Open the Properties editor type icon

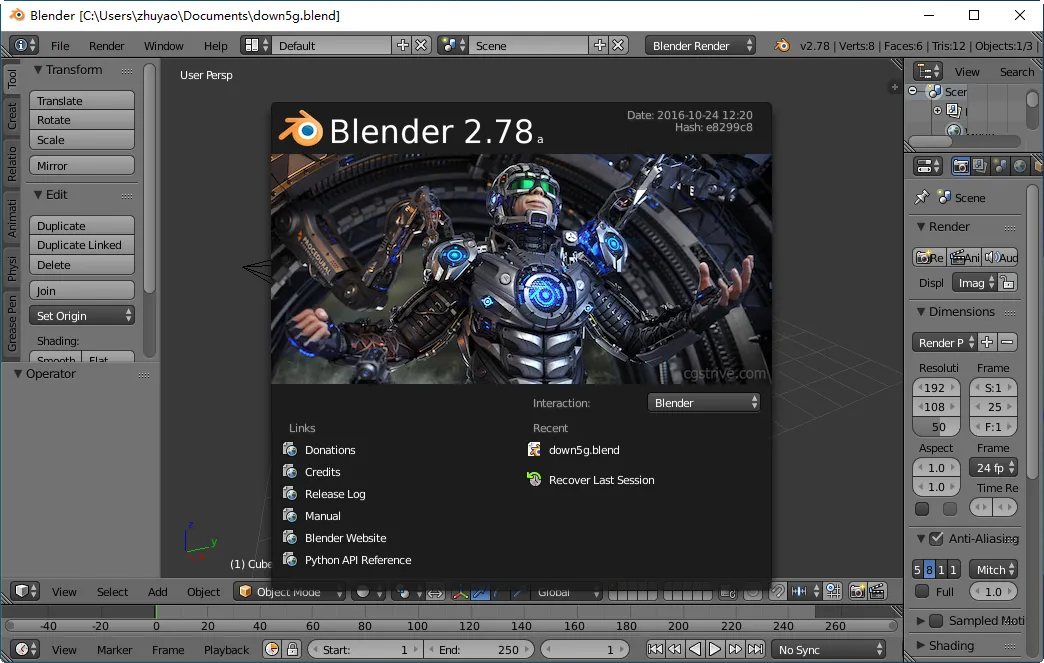tap(927, 166)
